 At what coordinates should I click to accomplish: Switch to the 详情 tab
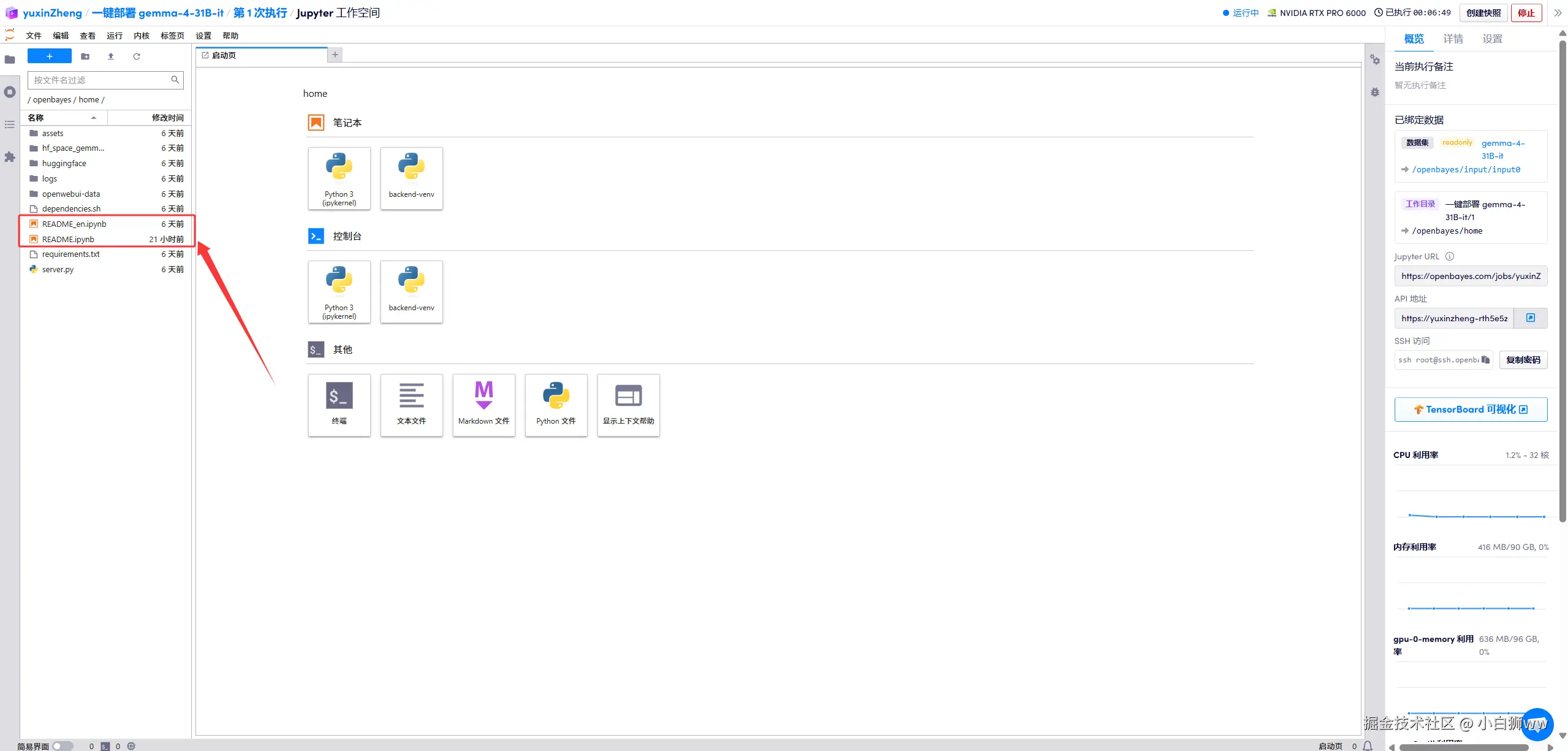pos(1453,39)
